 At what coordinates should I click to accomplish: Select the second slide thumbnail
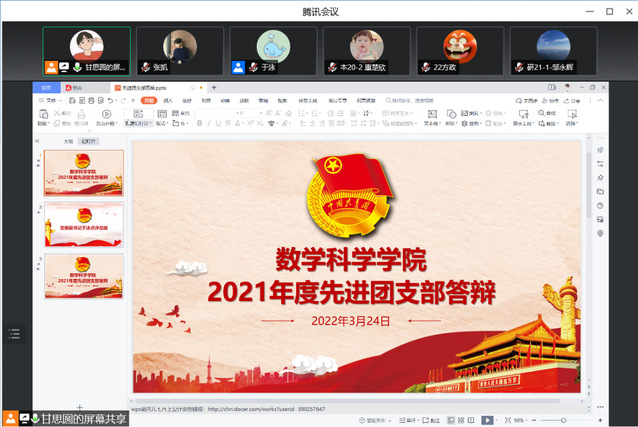pos(83,224)
